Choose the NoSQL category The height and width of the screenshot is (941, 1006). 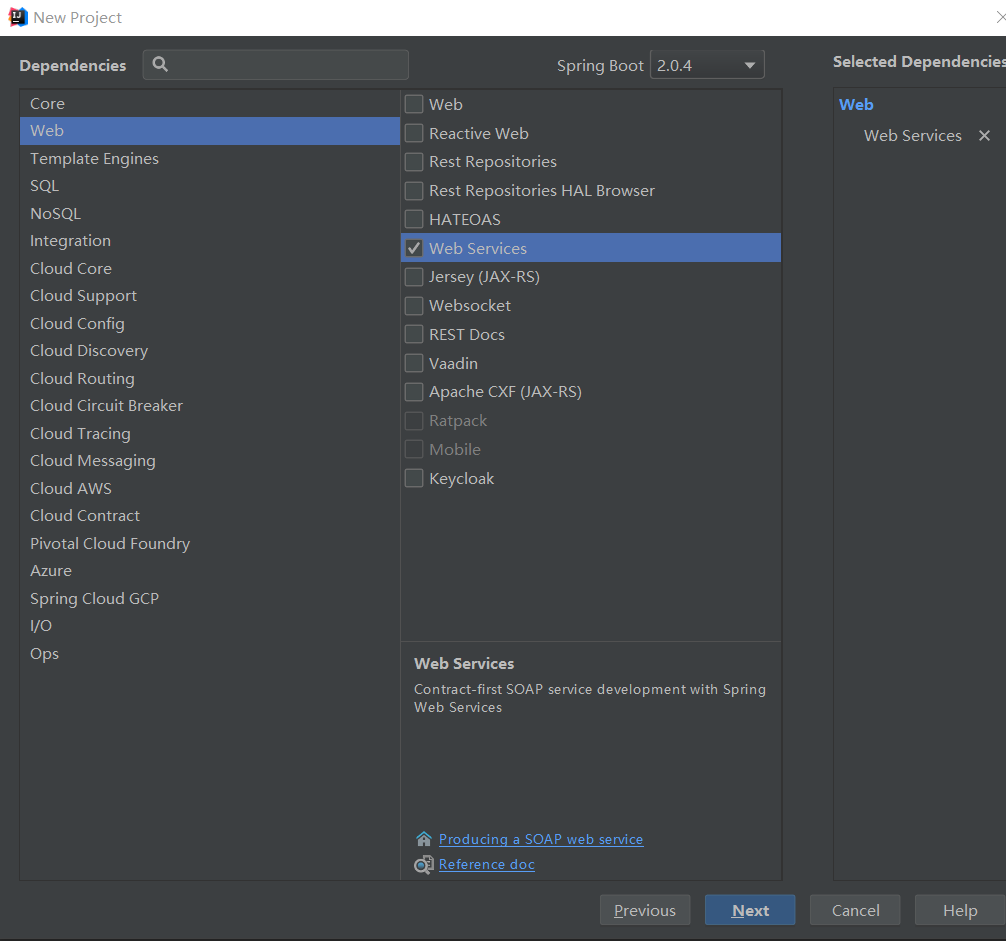210,214
